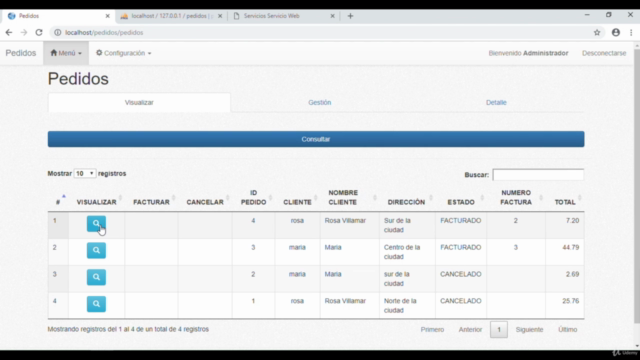Image resolution: width=640 pixels, height=360 pixels.
Task: Click the Pedidos brand link
Action: point(21,53)
